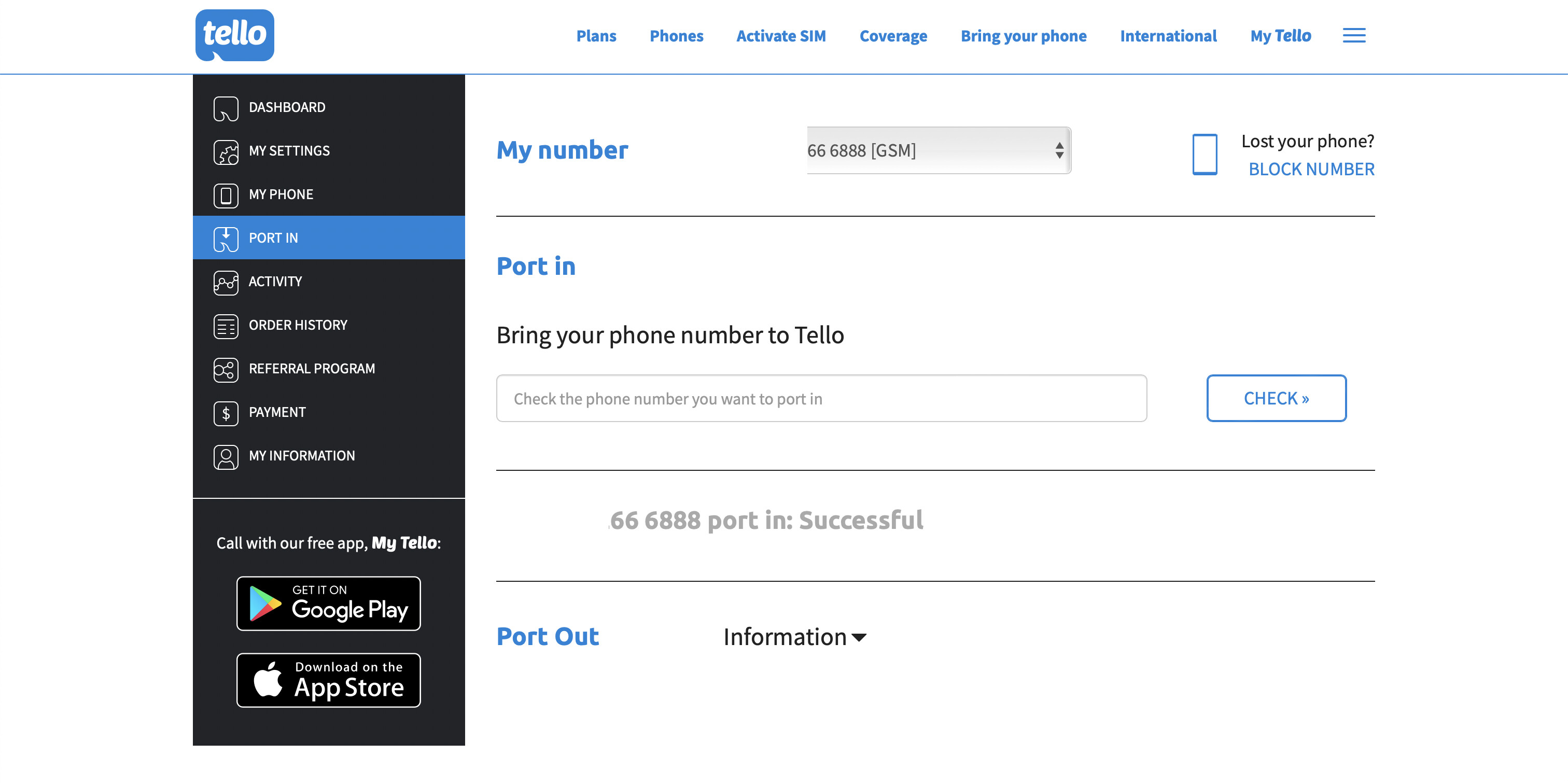Screen dimensions: 1568x783
Task: Go to the Coverage menu item
Action: (893, 36)
